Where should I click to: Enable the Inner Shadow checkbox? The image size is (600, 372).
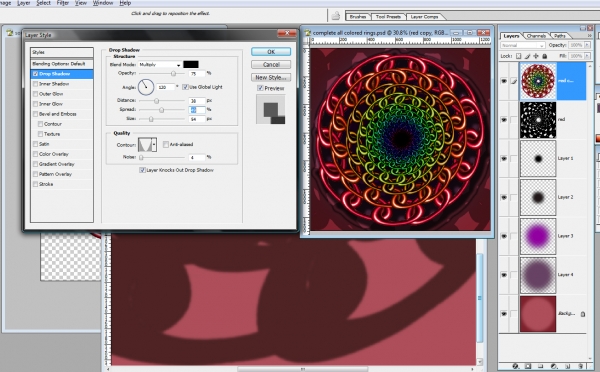point(36,84)
